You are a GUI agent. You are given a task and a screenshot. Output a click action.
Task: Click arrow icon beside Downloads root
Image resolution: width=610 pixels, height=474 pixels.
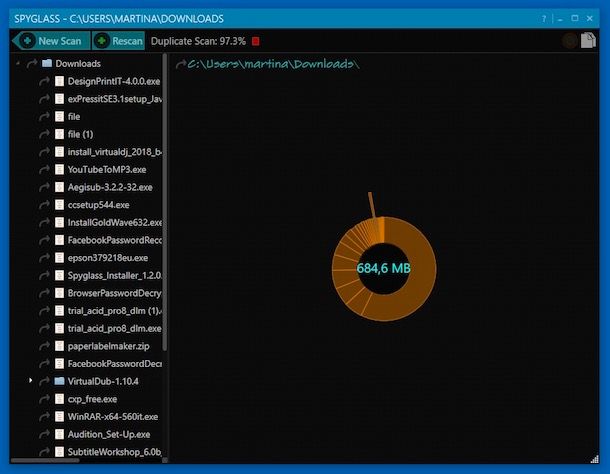click(x=32, y=63)
